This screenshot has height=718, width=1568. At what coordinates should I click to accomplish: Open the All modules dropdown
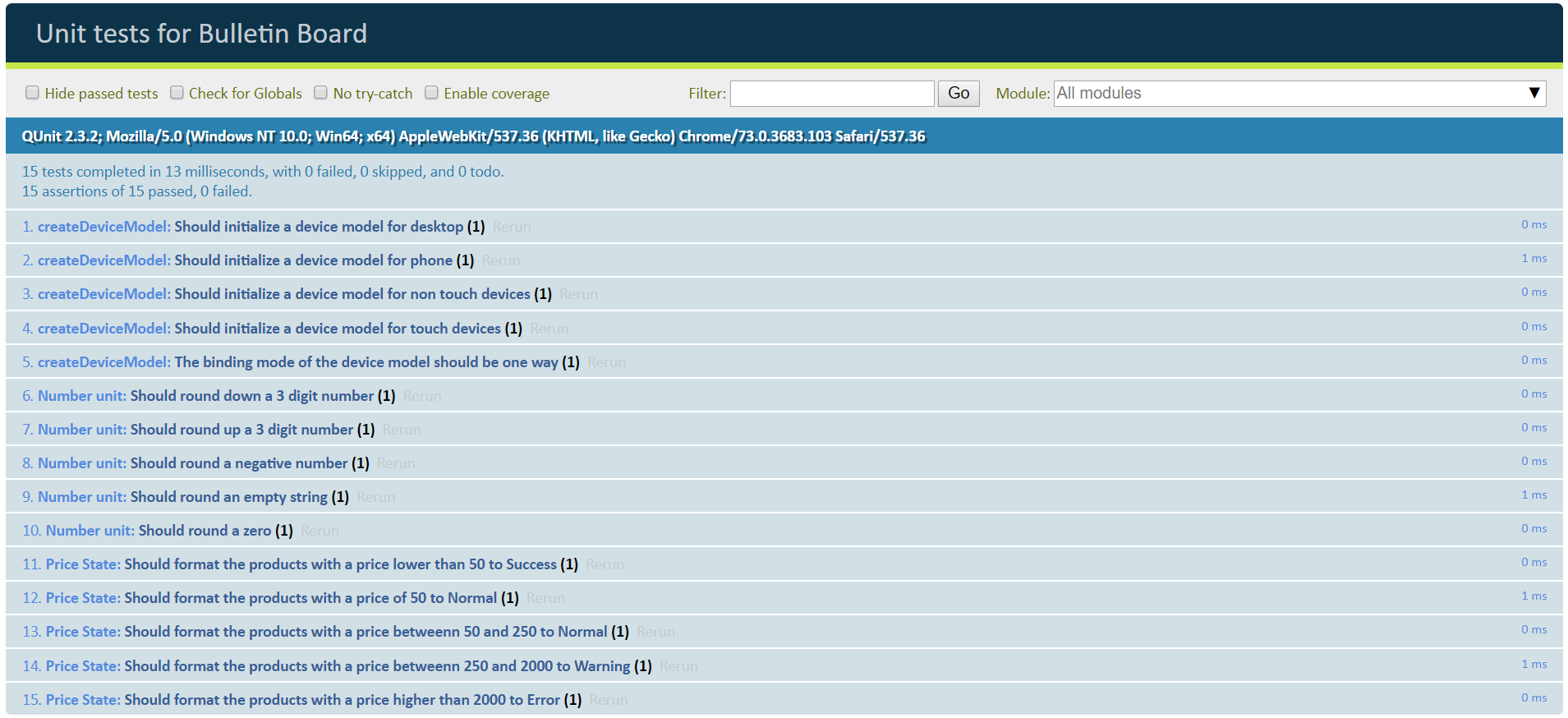pyautogui.click(x=1300, y=94)
